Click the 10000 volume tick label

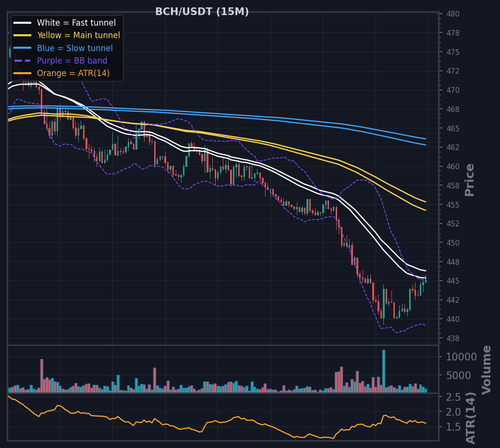pos(461,357)
